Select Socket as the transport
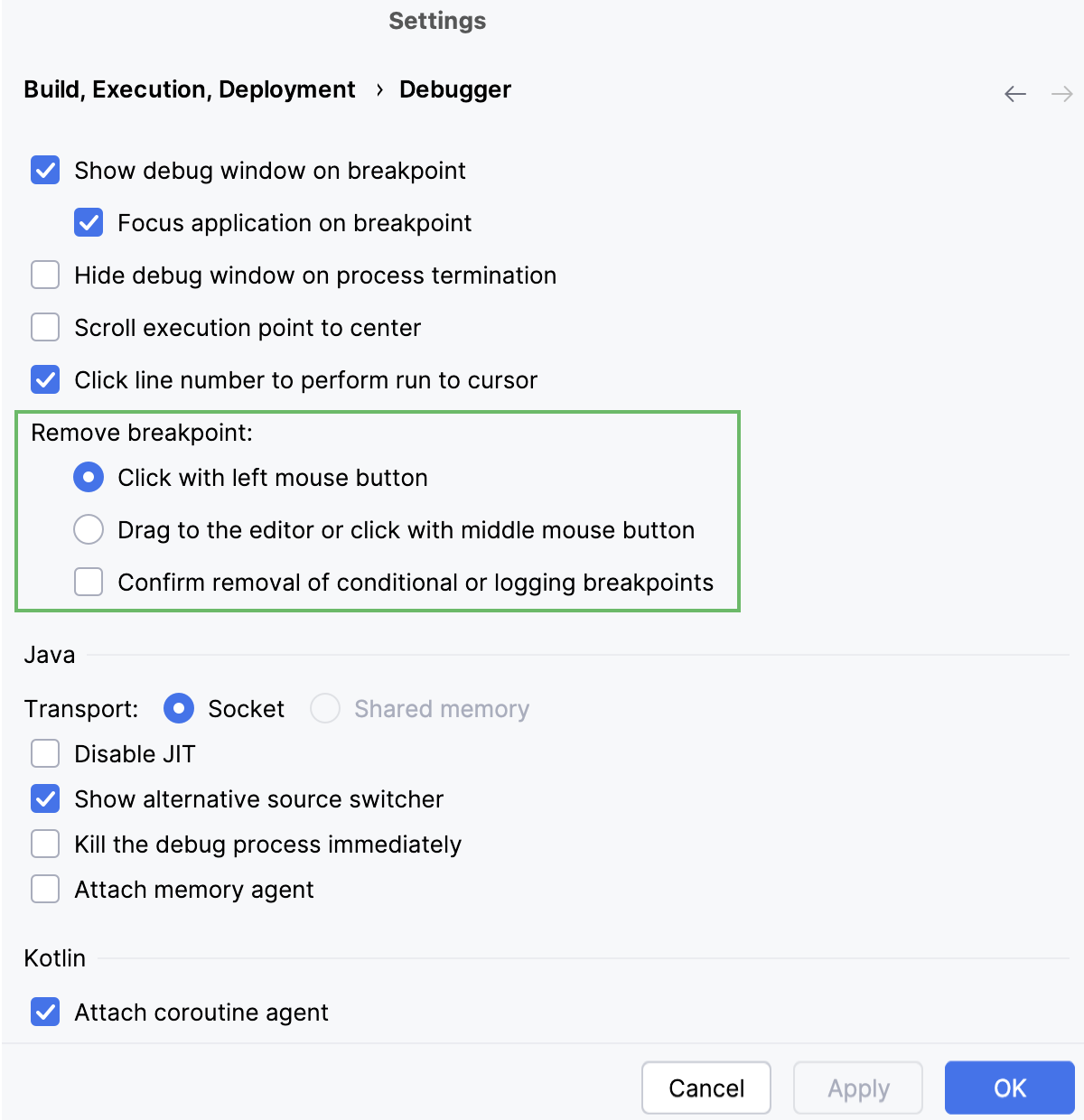The height and width of the screenshot is (1120, 1084). pos(178,708)
